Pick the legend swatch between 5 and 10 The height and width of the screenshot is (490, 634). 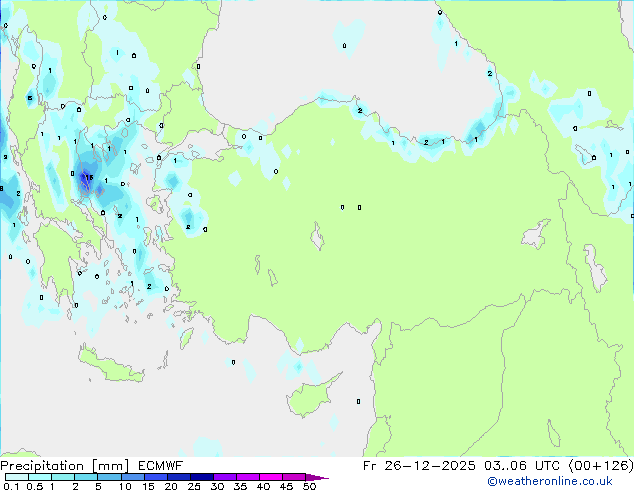point(110,478)
